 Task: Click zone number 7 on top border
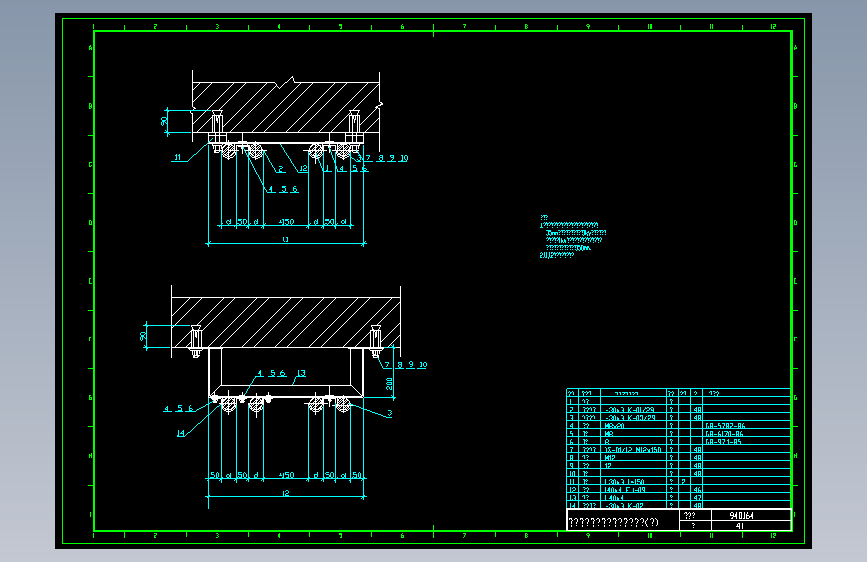coord(464,26)
